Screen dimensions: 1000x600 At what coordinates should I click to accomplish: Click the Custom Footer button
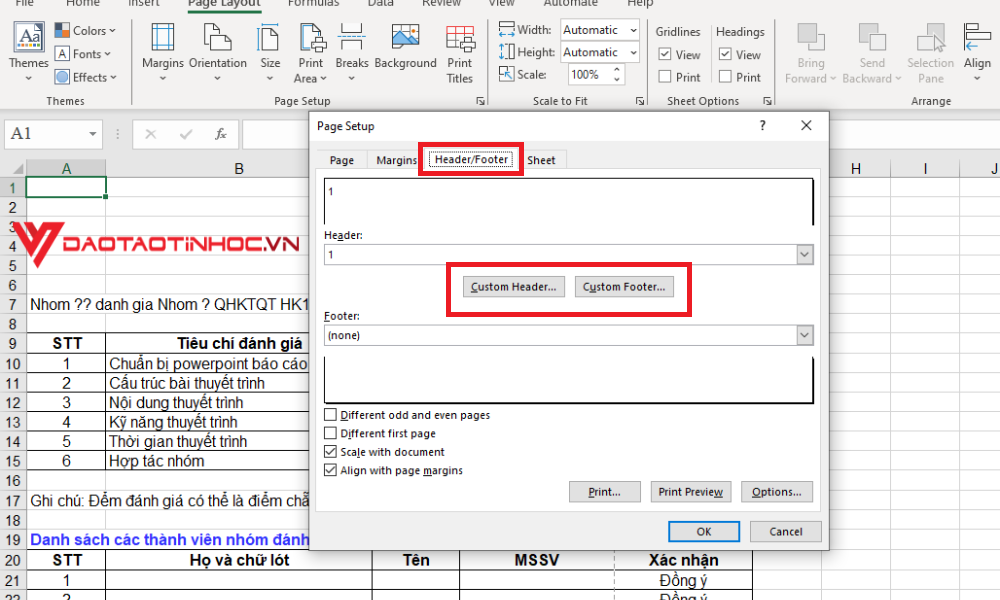624,287
